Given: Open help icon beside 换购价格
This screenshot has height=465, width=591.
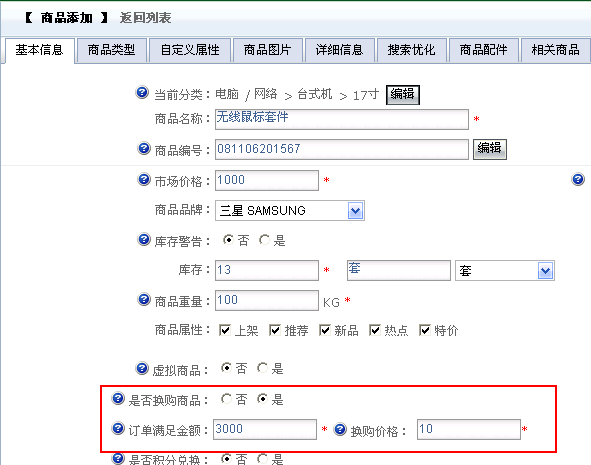Looking at the screenshot, I should (340, 429).
